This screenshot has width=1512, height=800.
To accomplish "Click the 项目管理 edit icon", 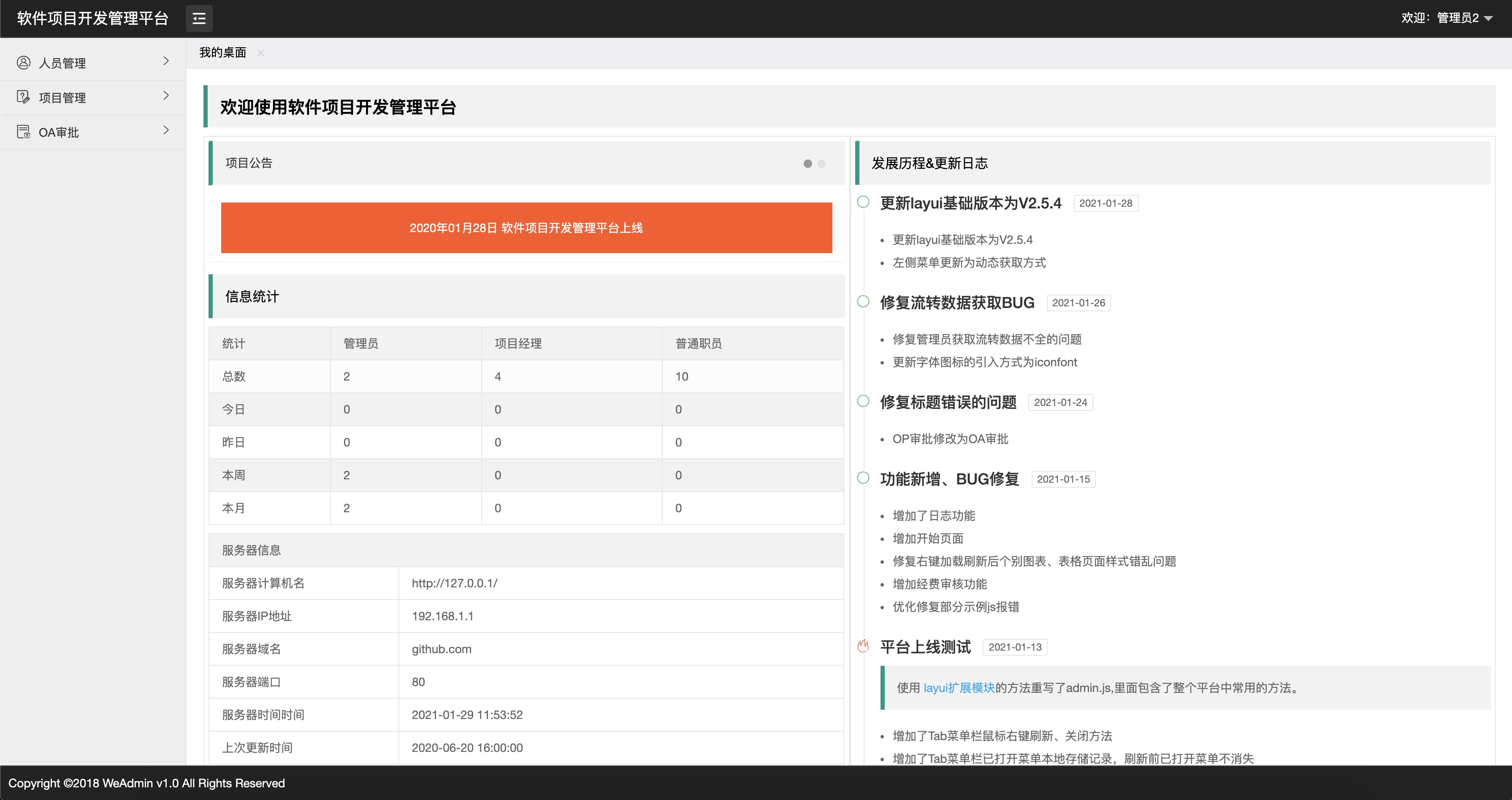I will click(24, 97).
